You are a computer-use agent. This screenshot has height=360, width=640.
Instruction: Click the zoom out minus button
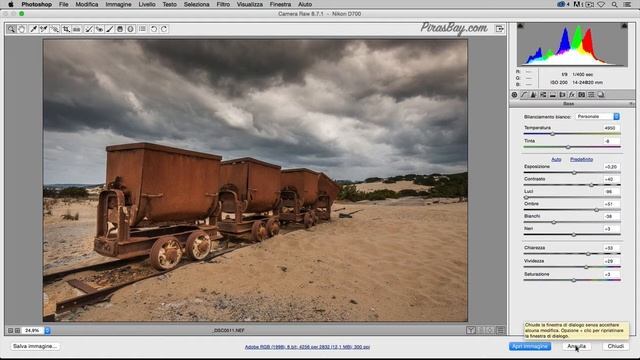tap(11, 330)
